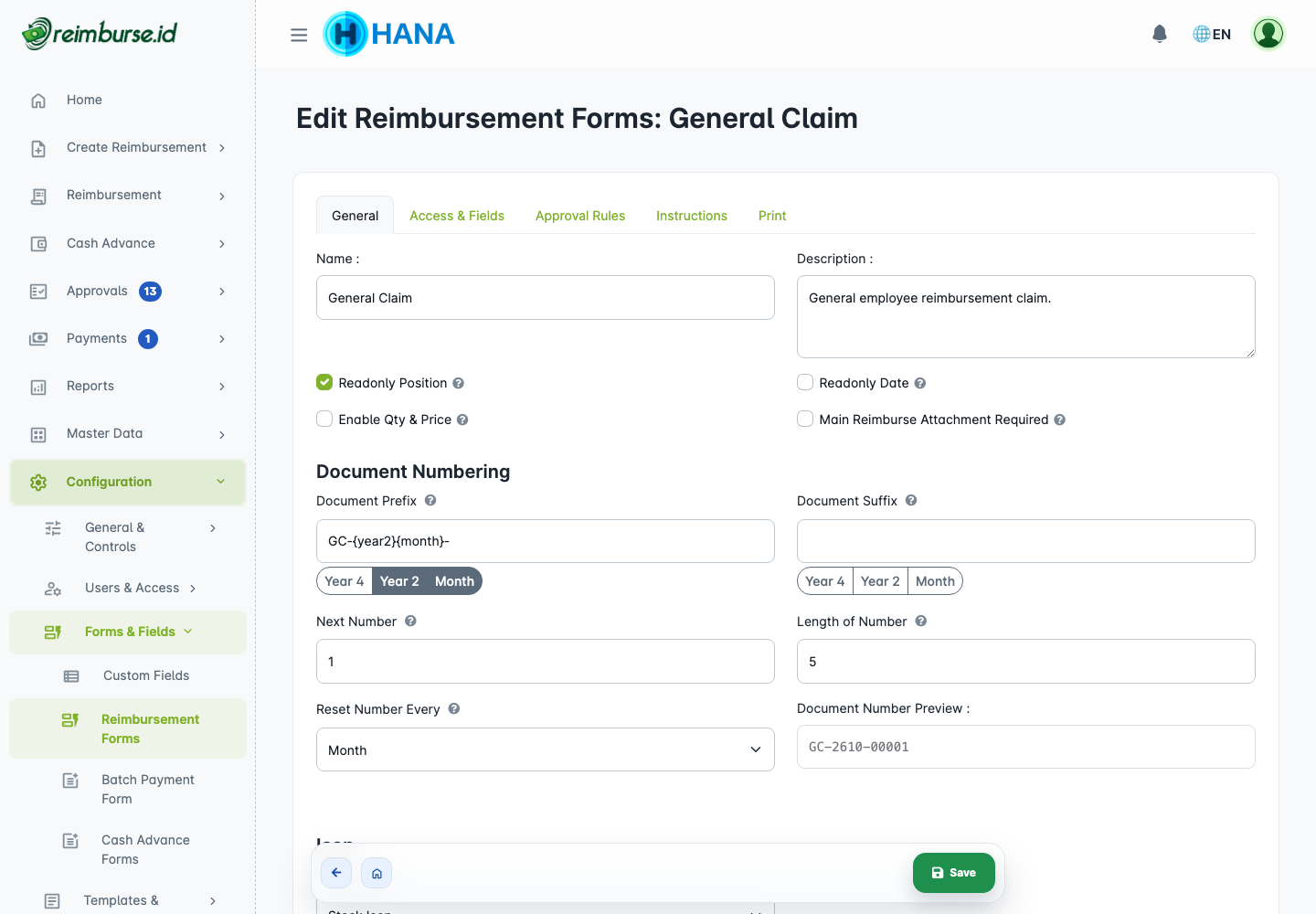
Task: Check Main Reimburse Attachment Required
Action: click(805, 419)
